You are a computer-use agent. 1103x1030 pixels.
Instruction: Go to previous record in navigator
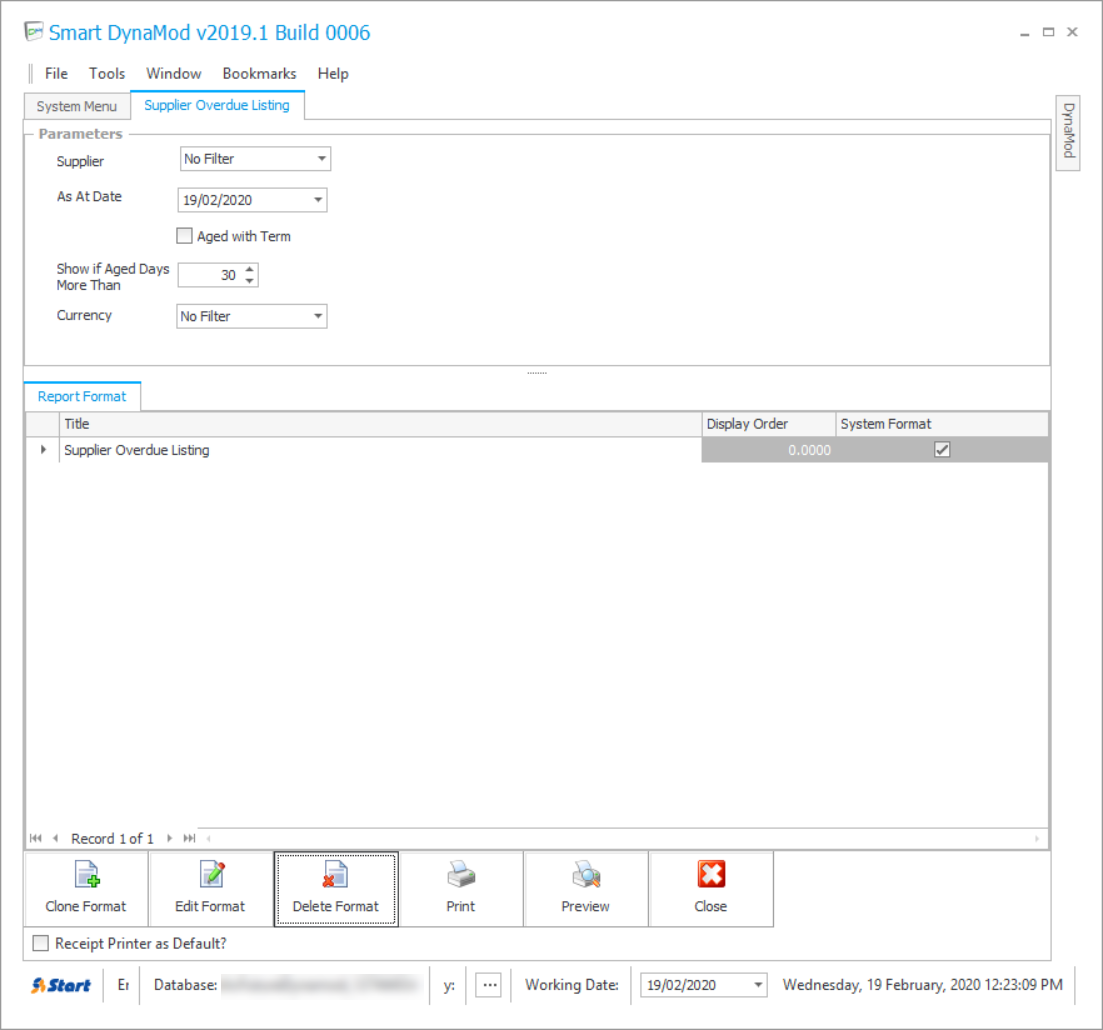pyautogui.click(x=56, y=838)
